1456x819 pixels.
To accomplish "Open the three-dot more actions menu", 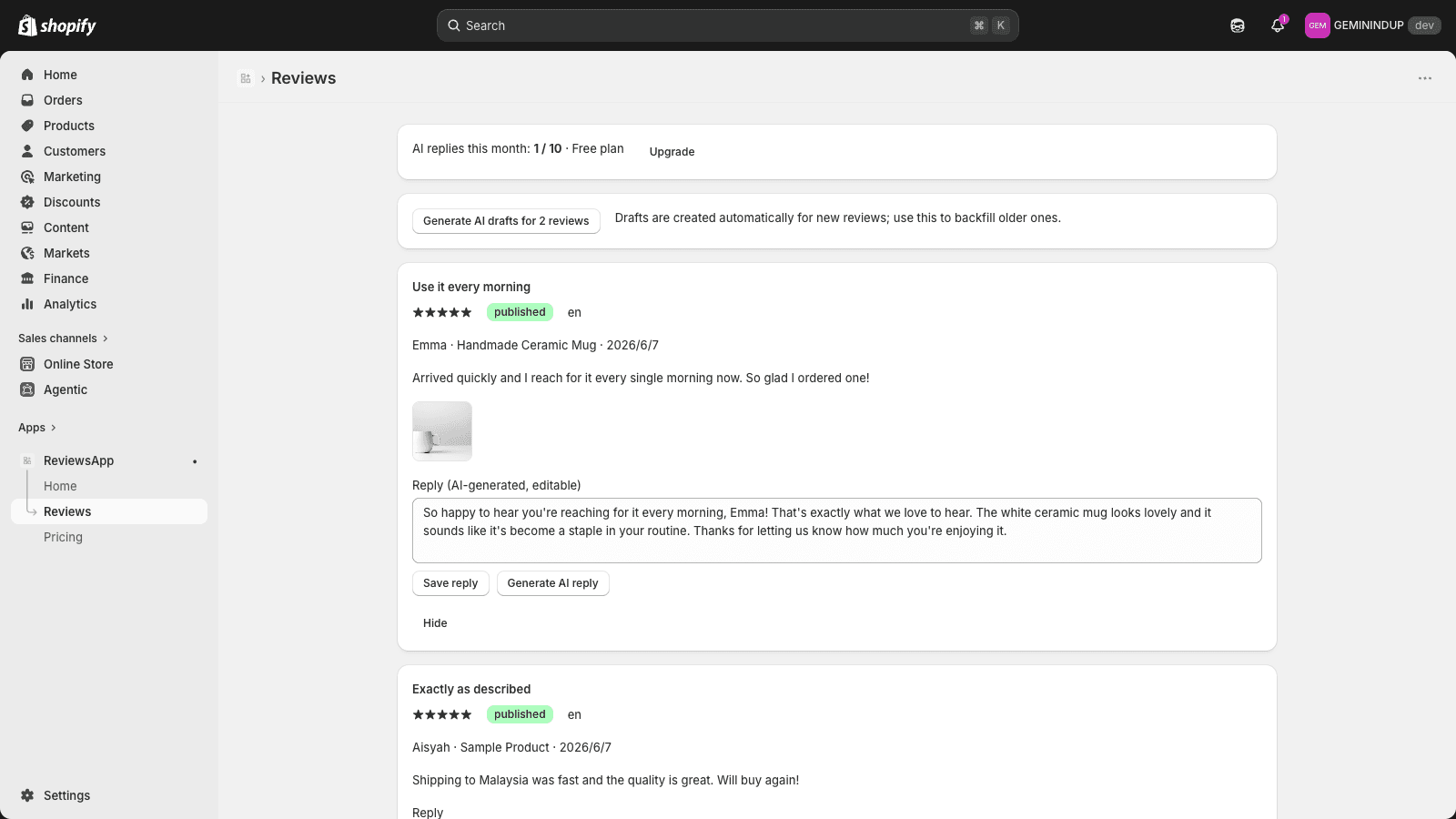I will [x=1425, y=78].
